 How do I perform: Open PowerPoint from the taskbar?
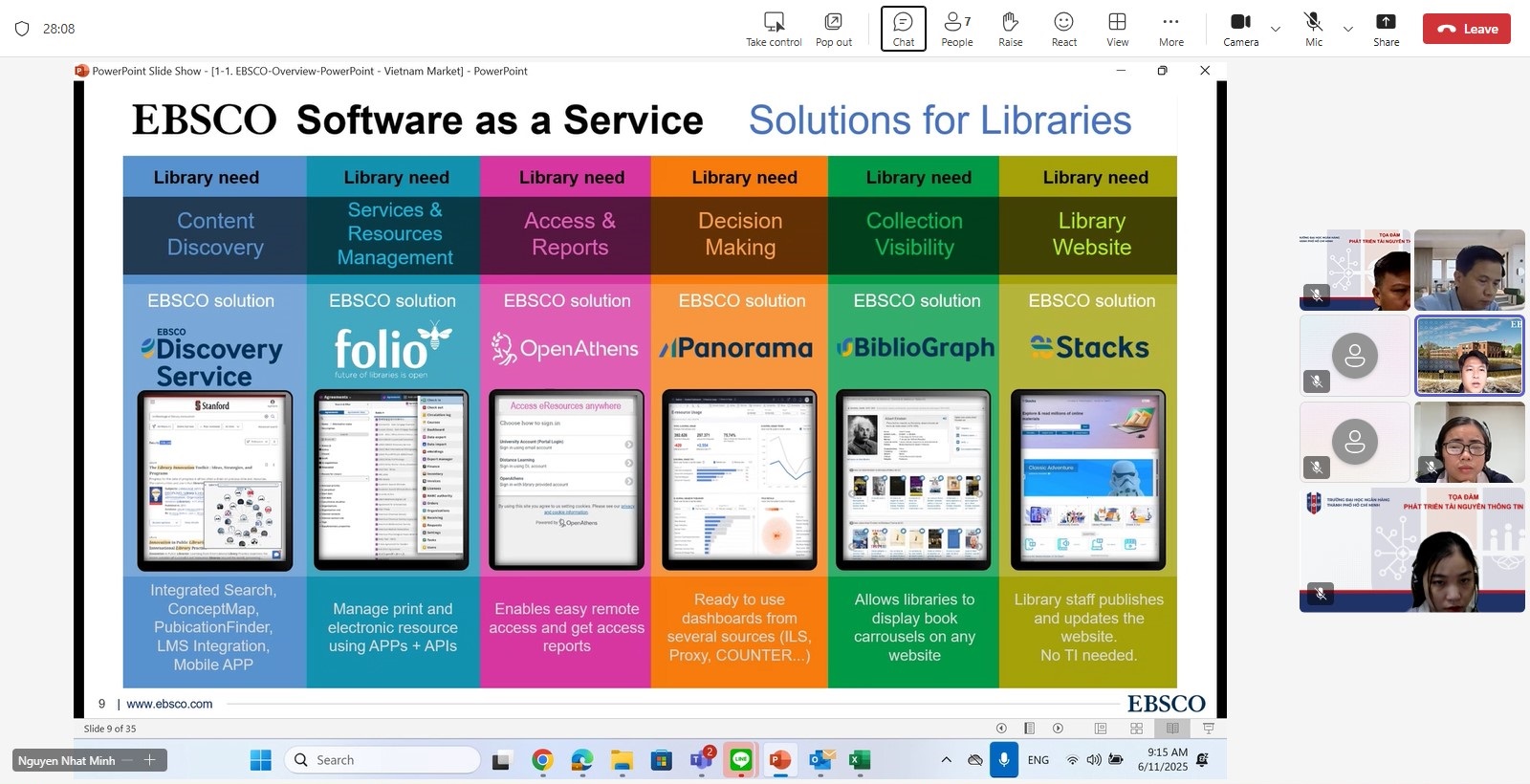(x=780, y=760)
